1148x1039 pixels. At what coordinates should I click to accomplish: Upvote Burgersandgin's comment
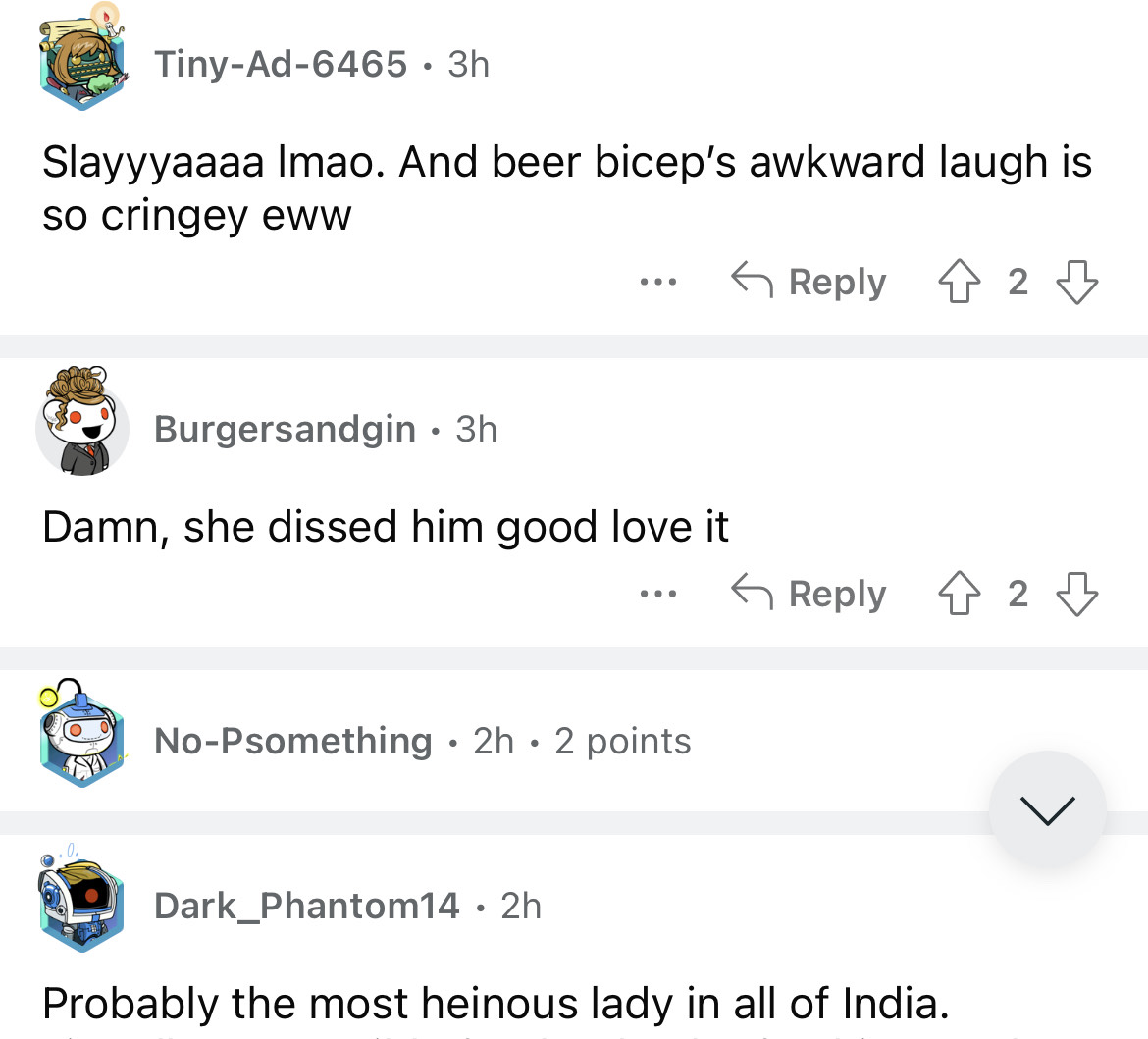coord(960,595)
